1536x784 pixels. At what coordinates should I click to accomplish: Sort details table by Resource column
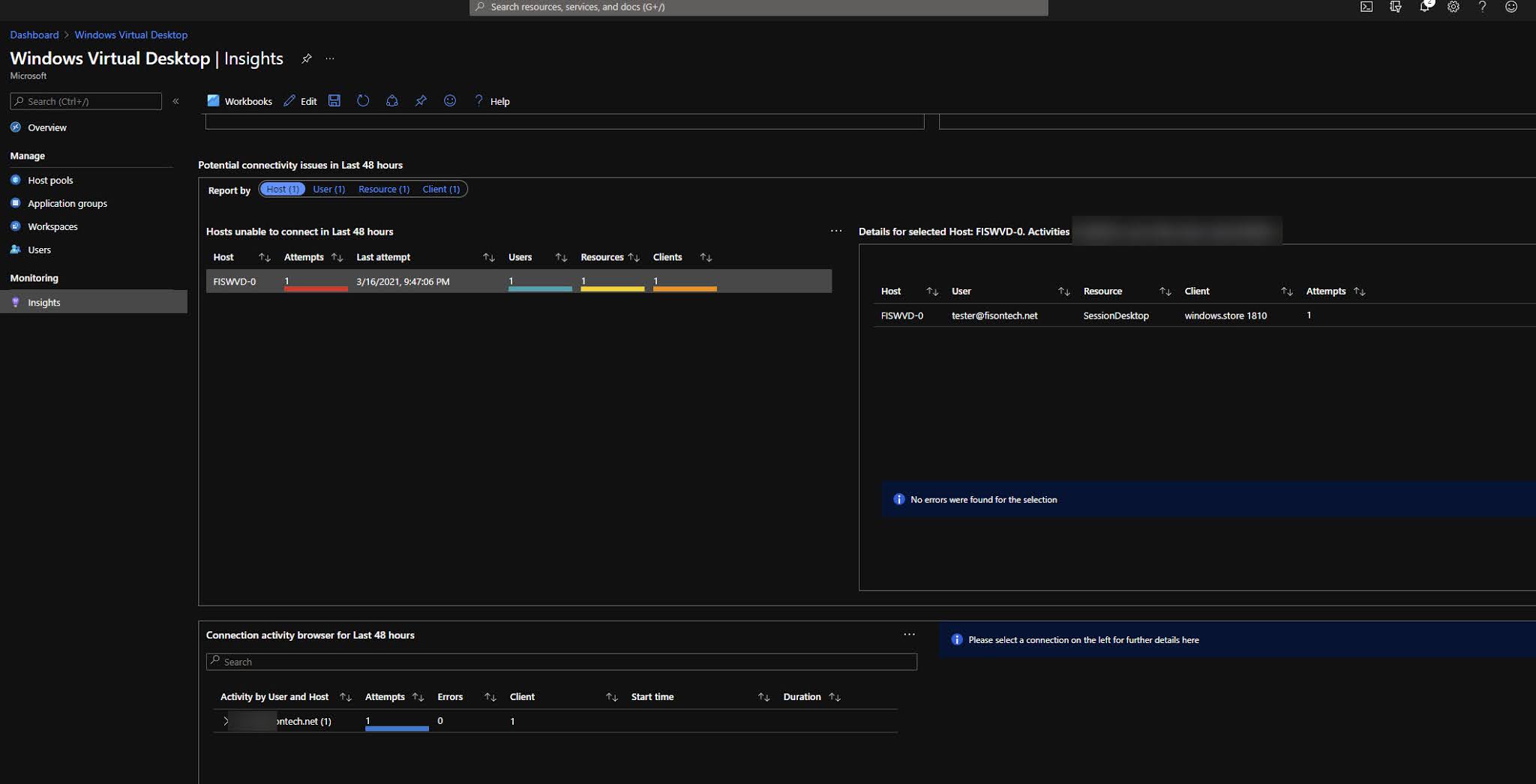coord(1165,291)
